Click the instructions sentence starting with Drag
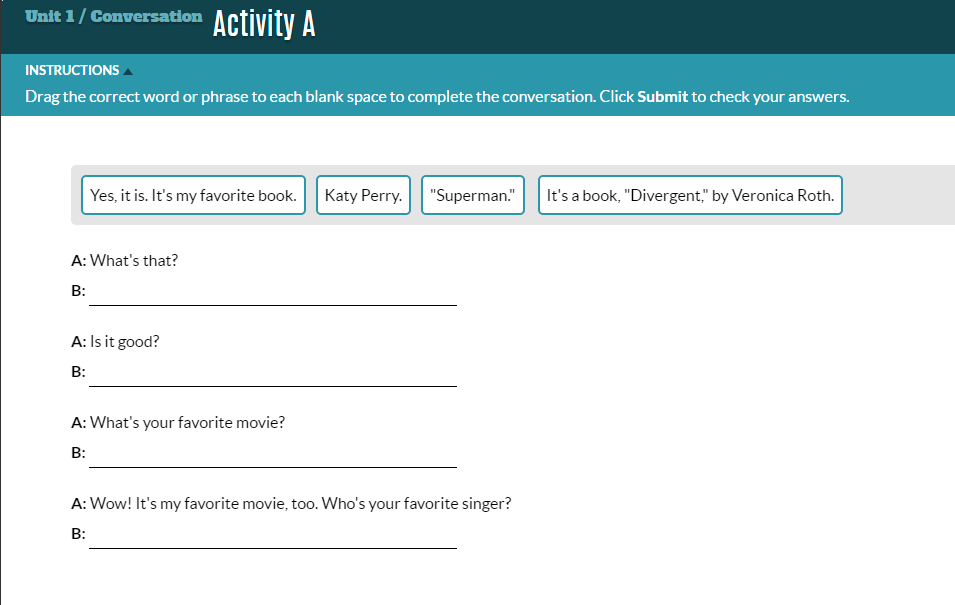 [x=437, y=97]
